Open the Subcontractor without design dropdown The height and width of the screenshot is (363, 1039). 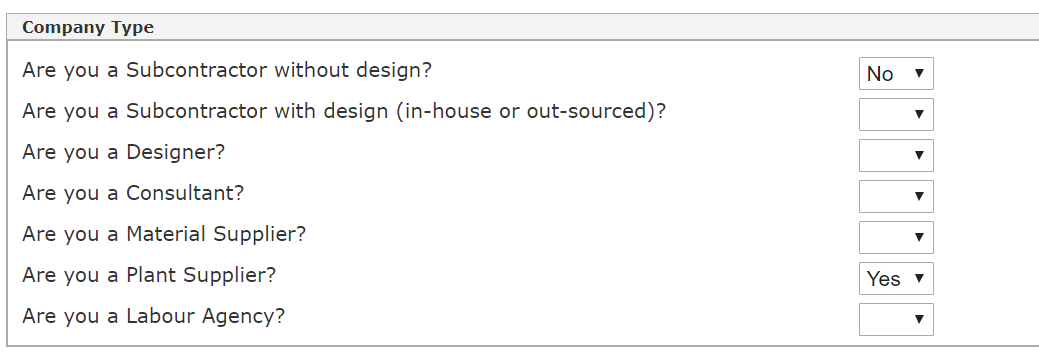(x=896, y=74)
